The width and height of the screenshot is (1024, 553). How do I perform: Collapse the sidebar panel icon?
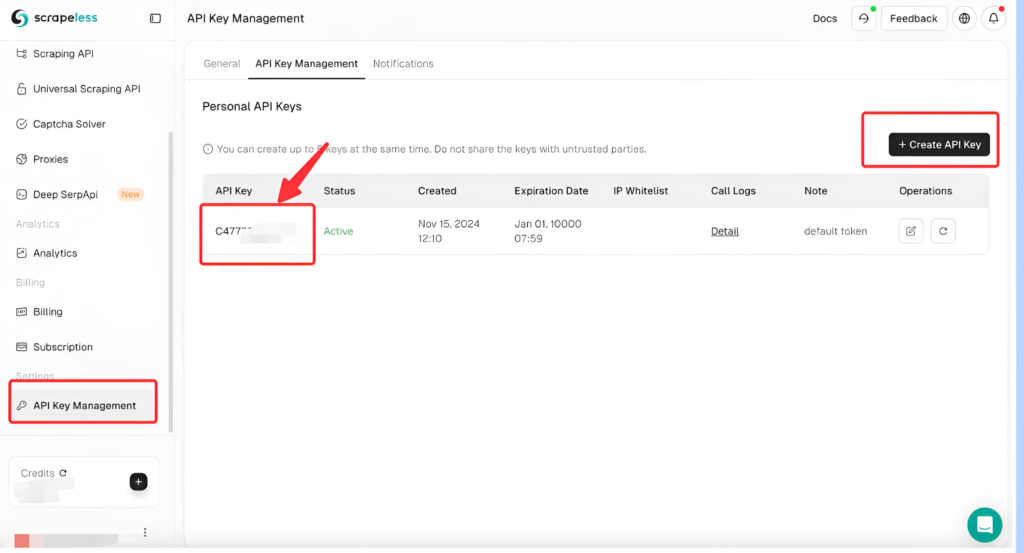tap(155, 18)
